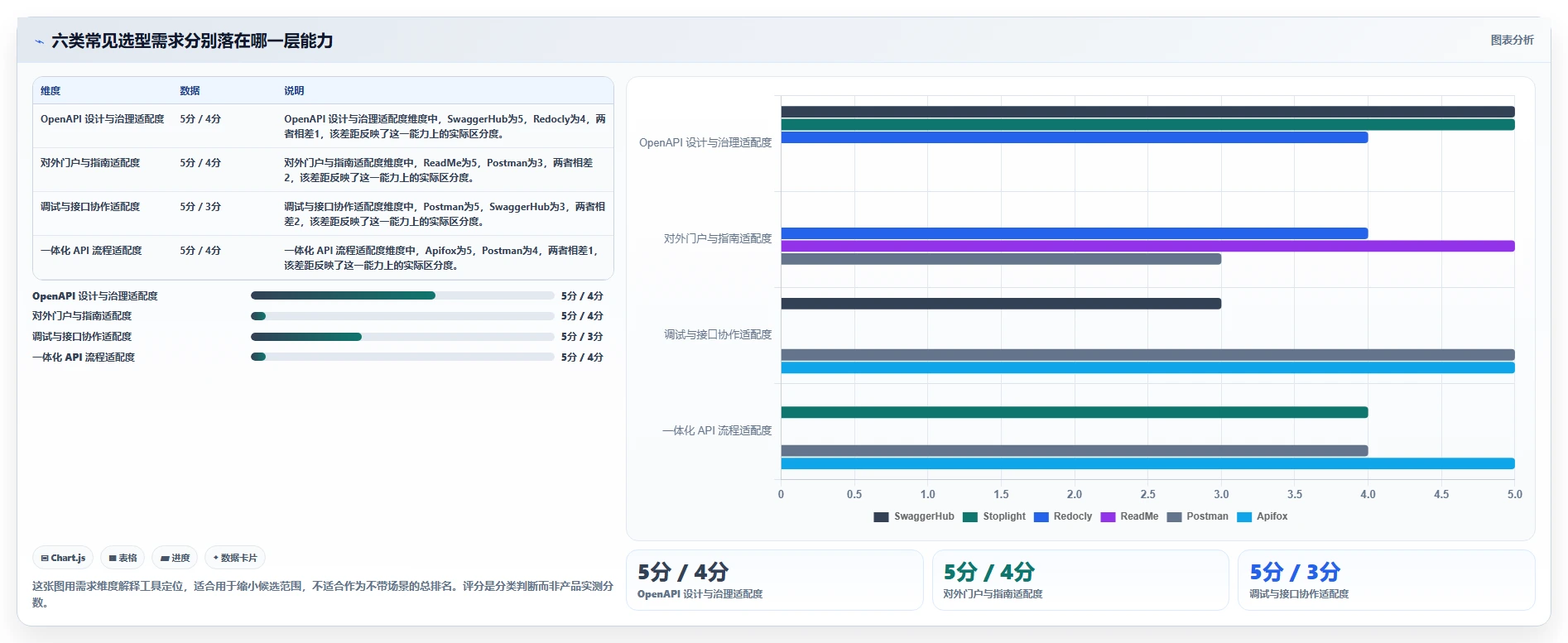Hide the ReadMe series via the legend
Viewport: 1568px width, 643px height.
pyautogui.click(x=1129, y=516)
